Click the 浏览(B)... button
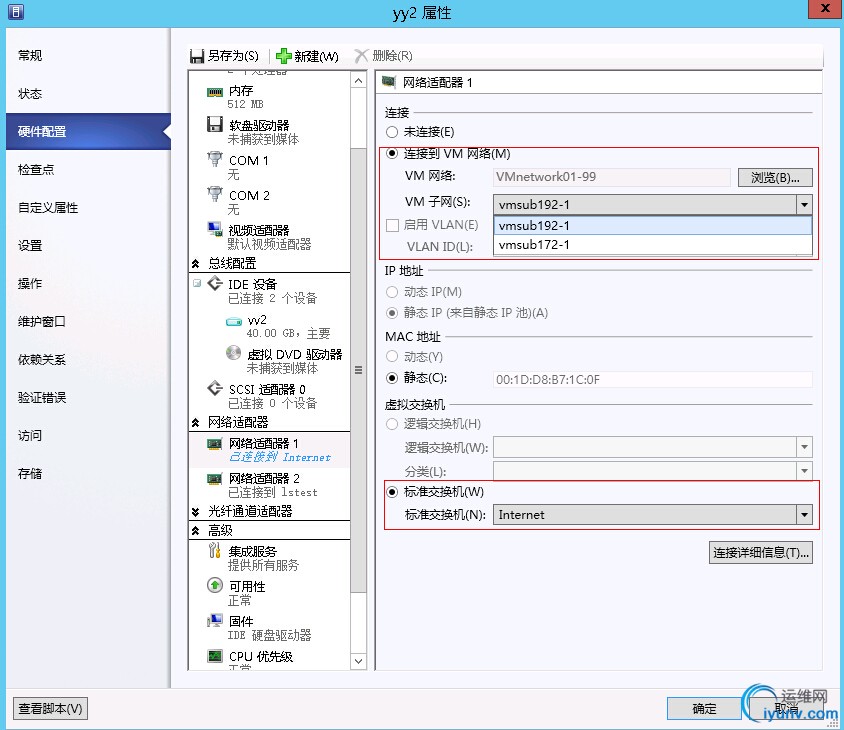Image resolution: width=844 pixels, height=730 pixels. tap(775, 177)
